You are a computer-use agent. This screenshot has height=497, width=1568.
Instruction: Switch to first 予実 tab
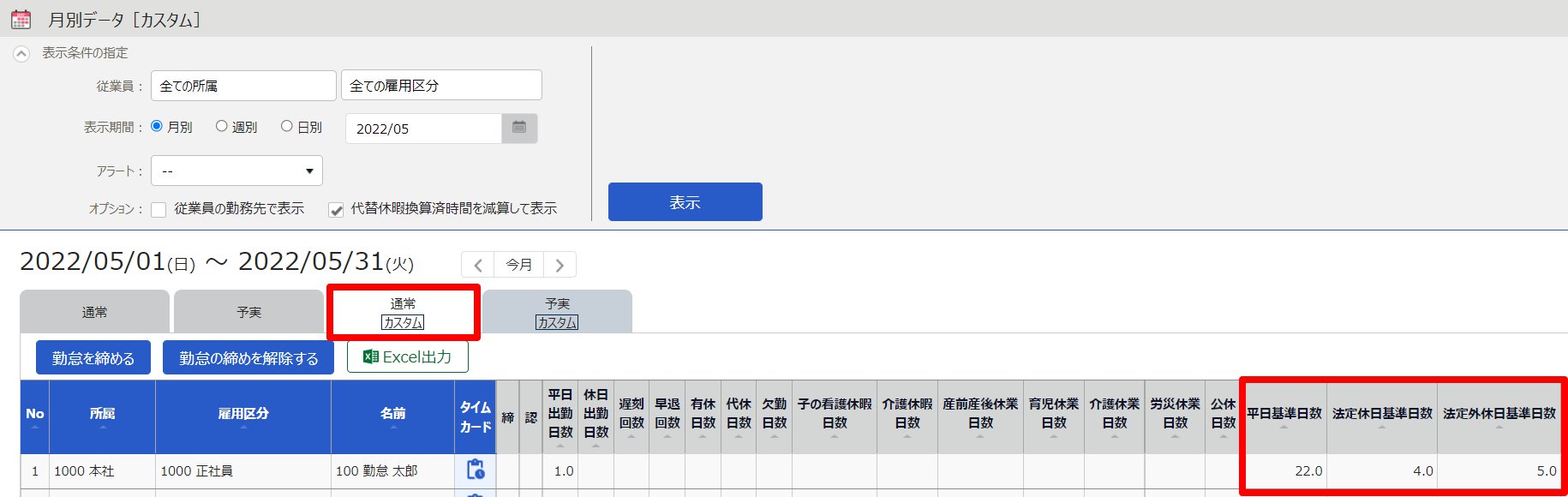click(x=248, y=312)
